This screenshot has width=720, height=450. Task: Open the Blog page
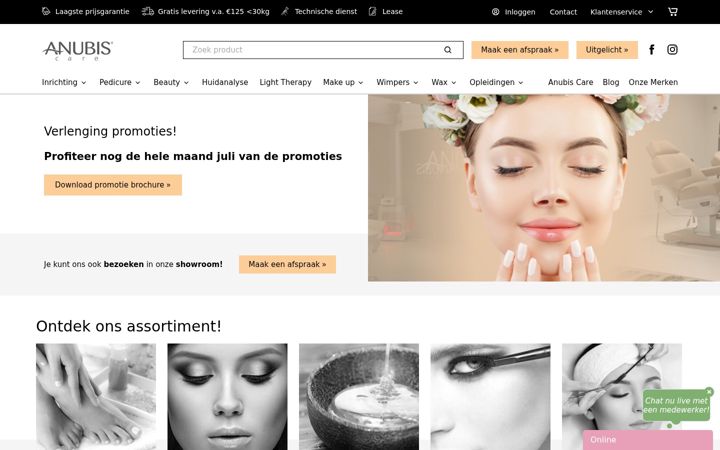click(611, 82)
